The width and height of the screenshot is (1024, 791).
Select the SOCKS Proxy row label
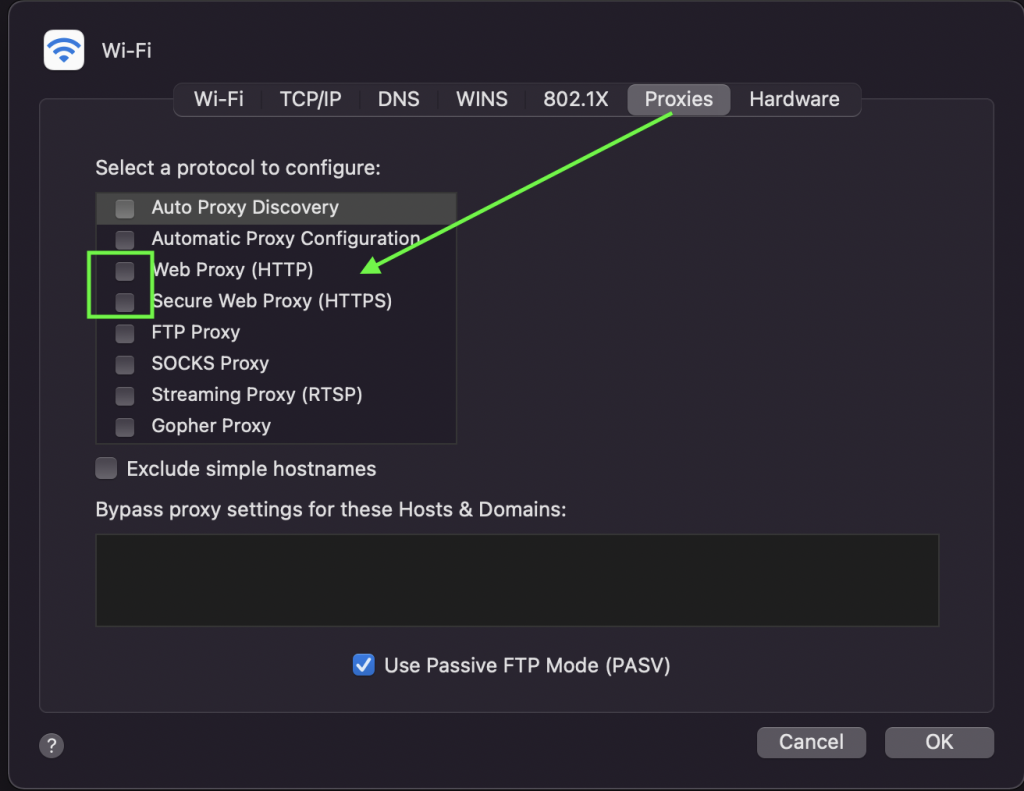click(210, 363)
